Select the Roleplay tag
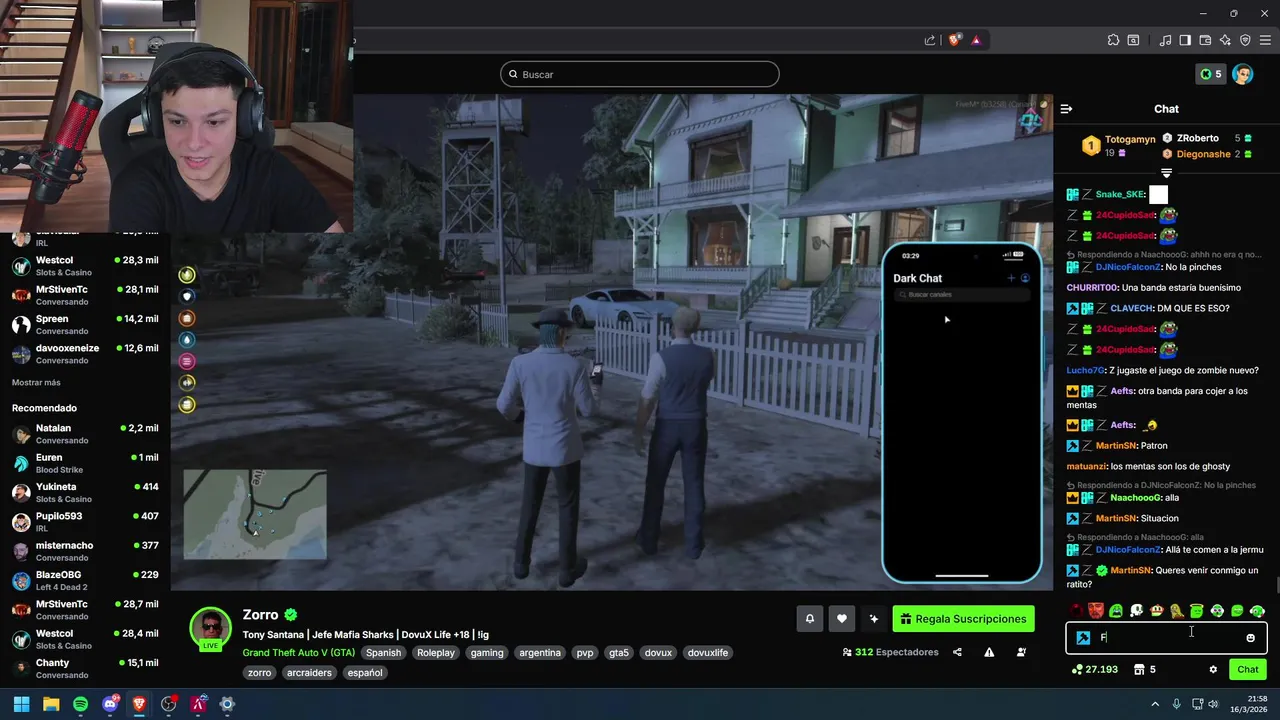 click(436, 653)
